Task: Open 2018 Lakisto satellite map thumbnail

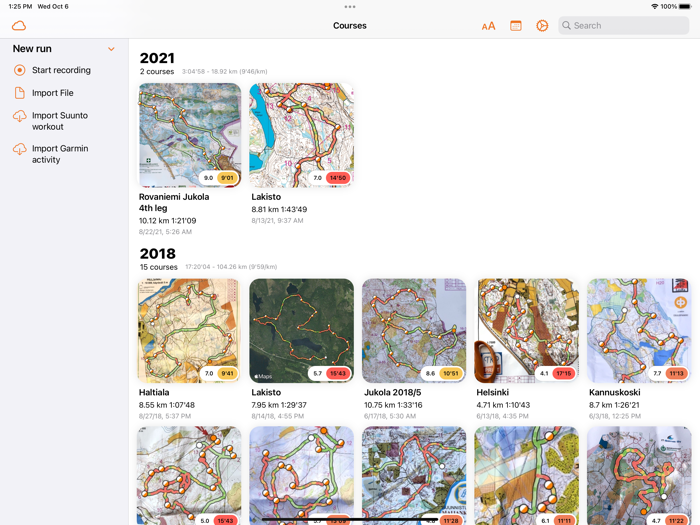Action: tap(302, 331)
